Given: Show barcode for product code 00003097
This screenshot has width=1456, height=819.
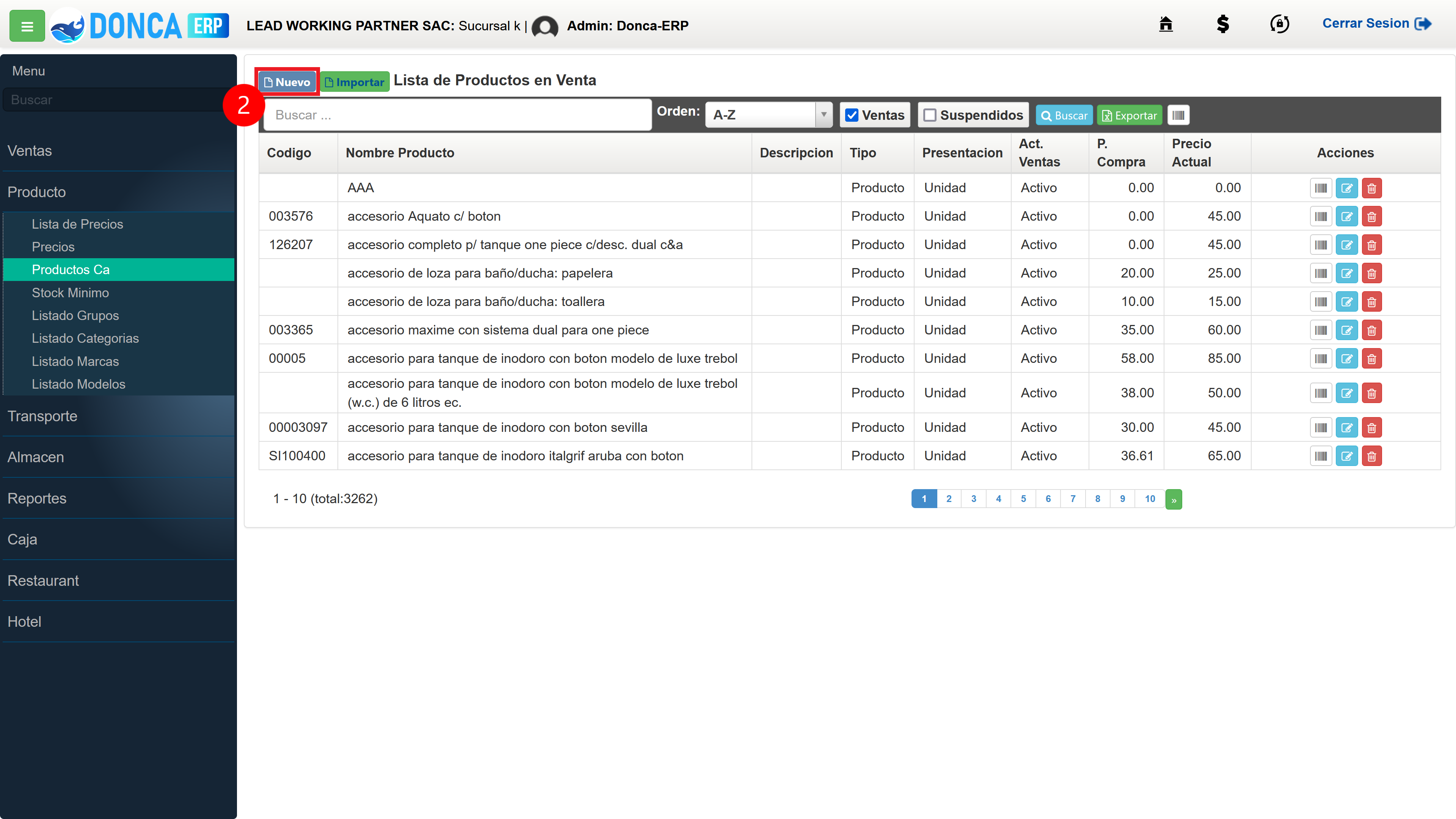Looking at the screenshot, I should pos(1321,428).
